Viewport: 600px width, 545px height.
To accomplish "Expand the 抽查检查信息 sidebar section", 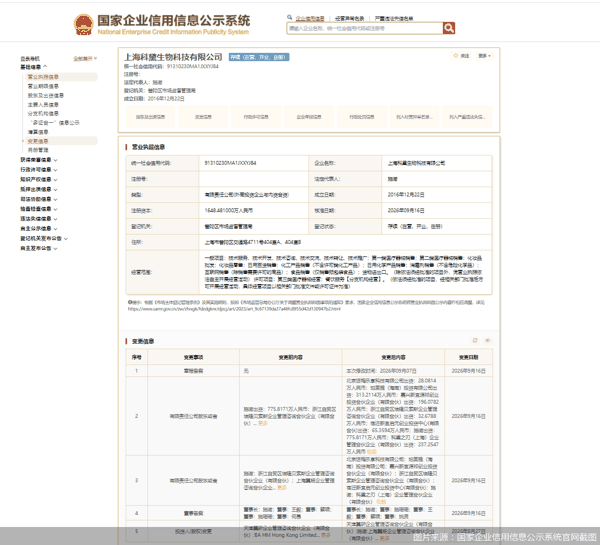I will [39, 209].
